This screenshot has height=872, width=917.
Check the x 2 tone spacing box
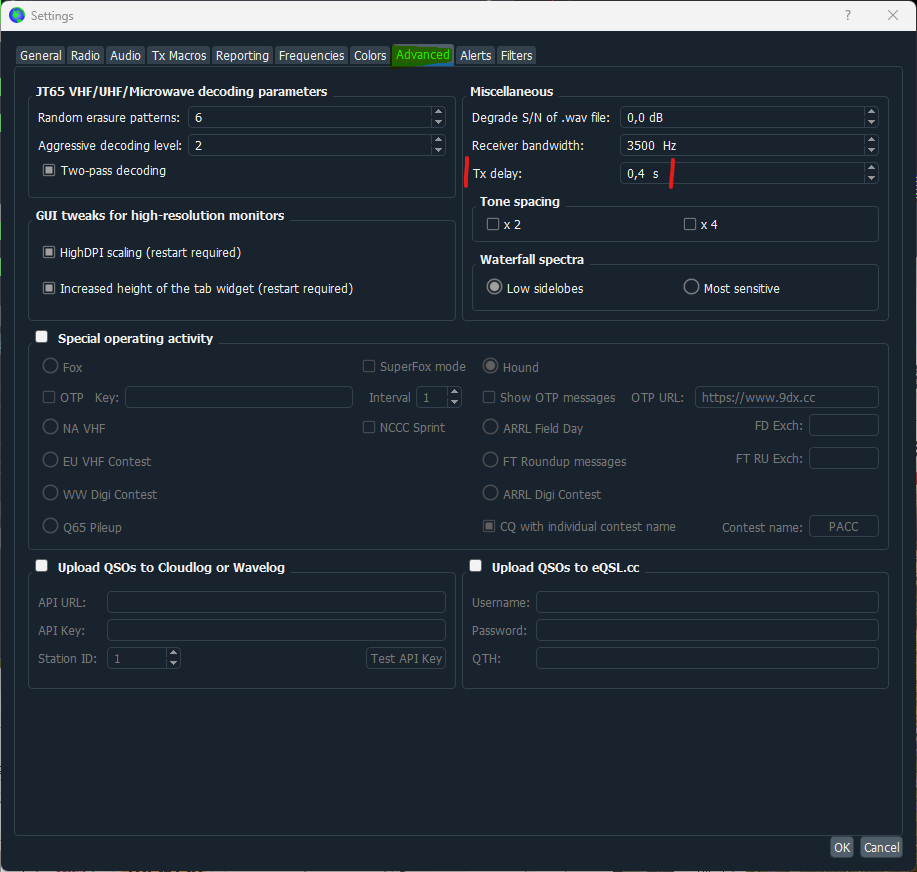493,224
